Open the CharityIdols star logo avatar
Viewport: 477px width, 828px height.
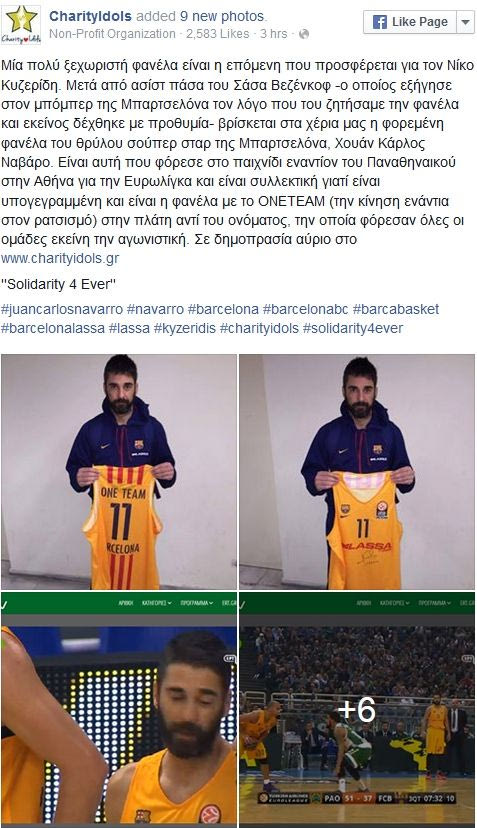pyautogui.click(x=21, y=24)
